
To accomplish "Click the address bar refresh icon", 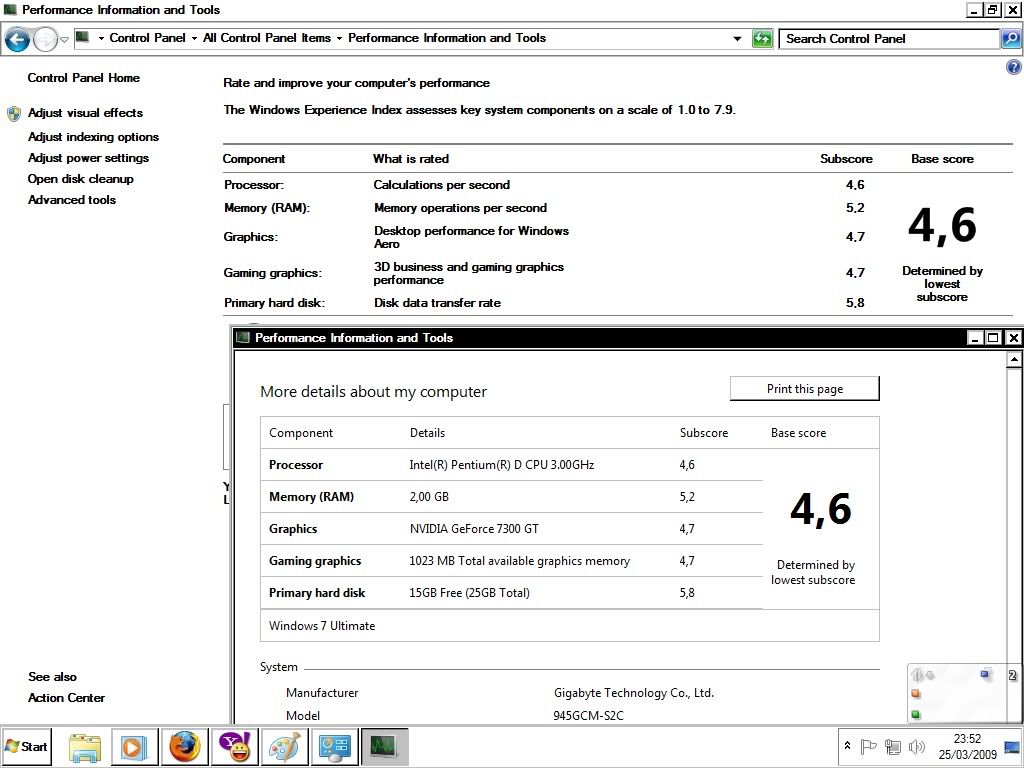I will pyautogui.click(x=762, y=39).
